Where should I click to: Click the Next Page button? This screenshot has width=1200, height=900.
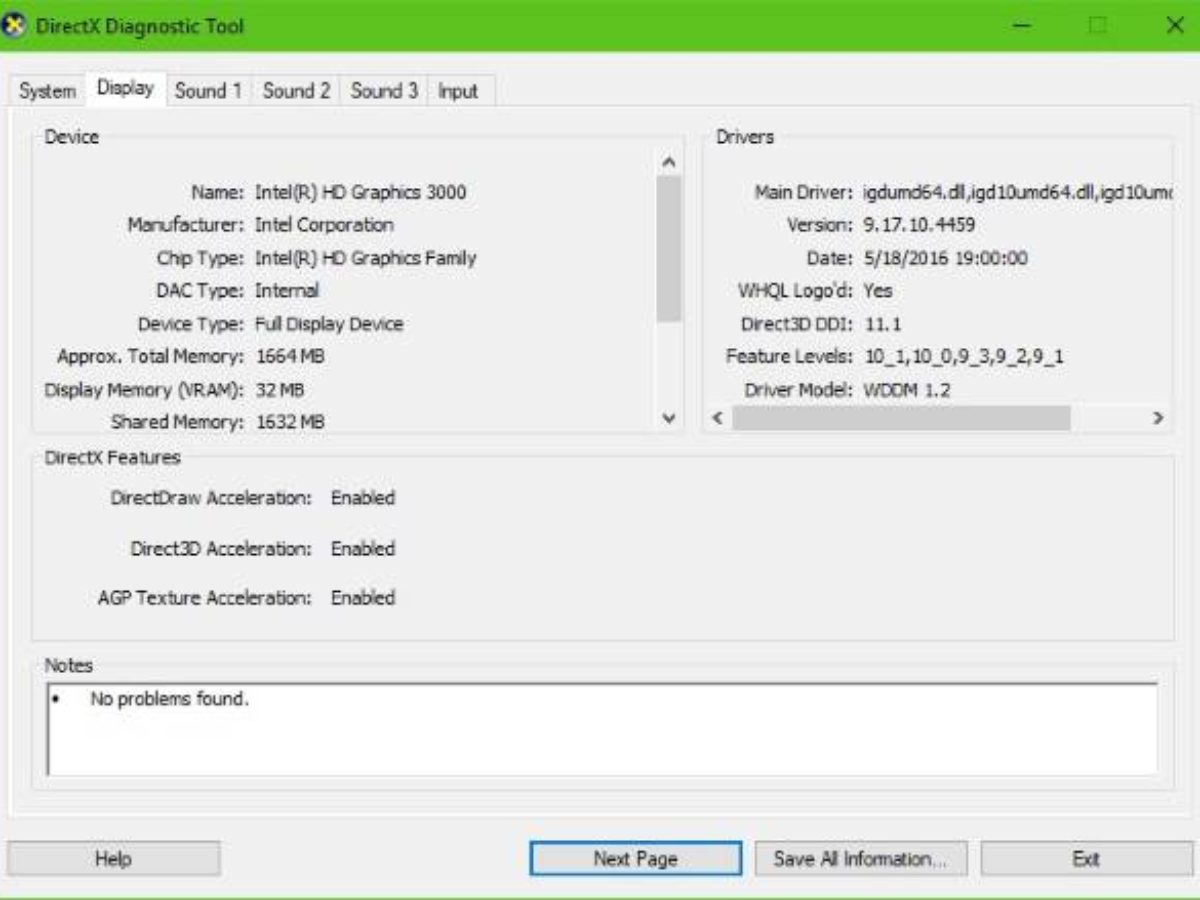635,858
